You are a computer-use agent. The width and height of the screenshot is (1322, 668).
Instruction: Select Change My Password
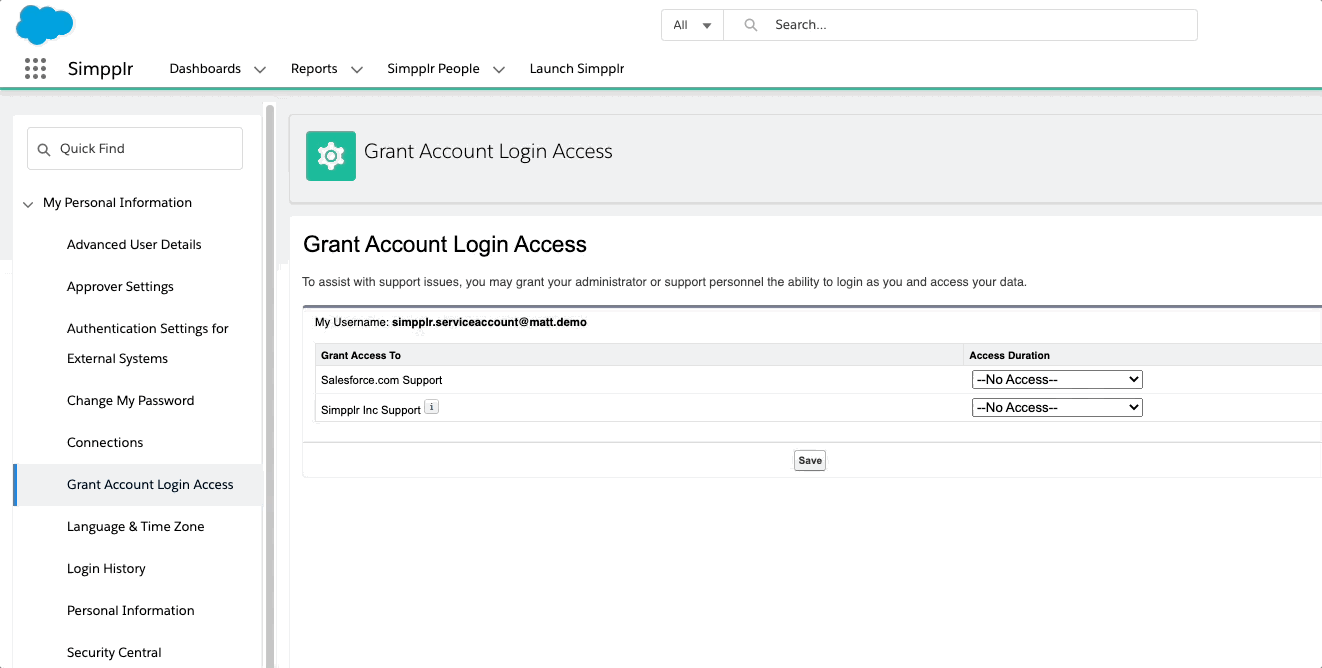[x=130, y=401]
